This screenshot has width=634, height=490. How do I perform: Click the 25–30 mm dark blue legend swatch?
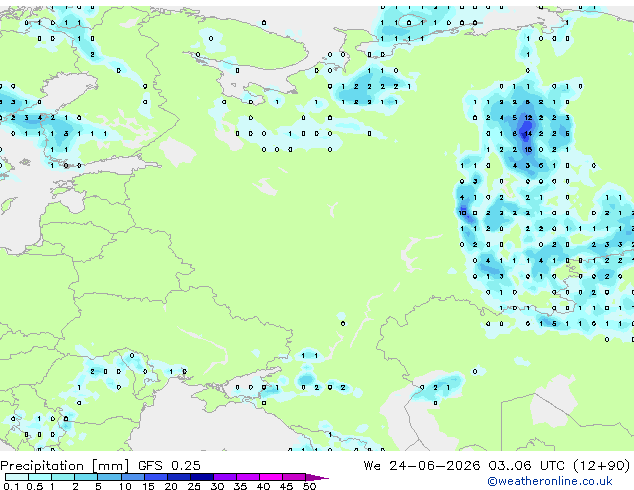[202, 477]
